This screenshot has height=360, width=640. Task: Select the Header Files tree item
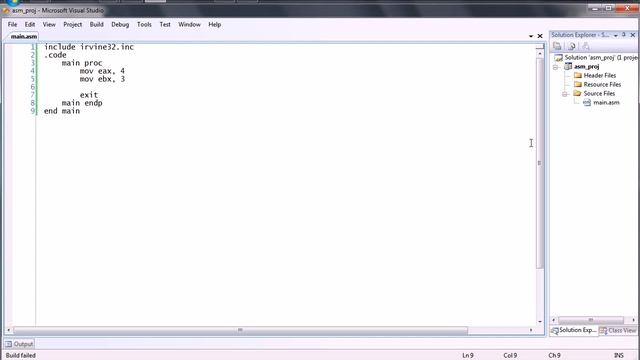click(600, 76)
